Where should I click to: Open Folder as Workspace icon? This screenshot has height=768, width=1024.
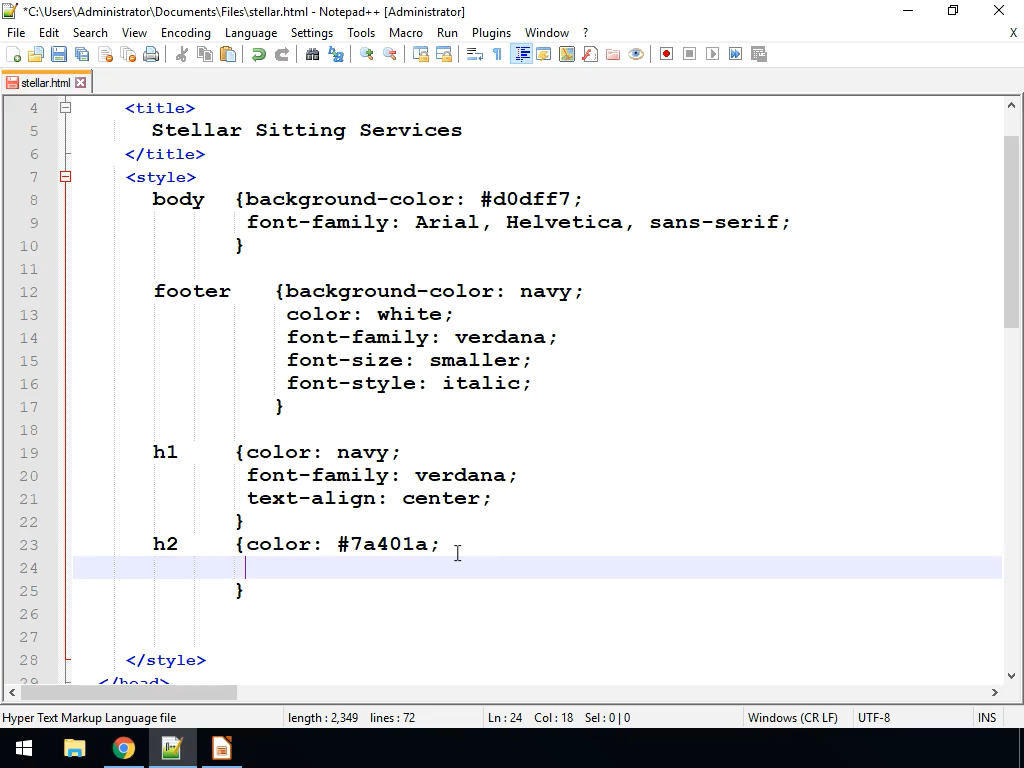[613, 54]
